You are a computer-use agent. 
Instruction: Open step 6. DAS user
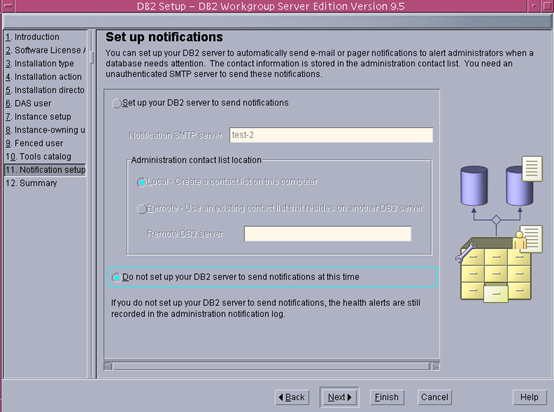point(28,103)
